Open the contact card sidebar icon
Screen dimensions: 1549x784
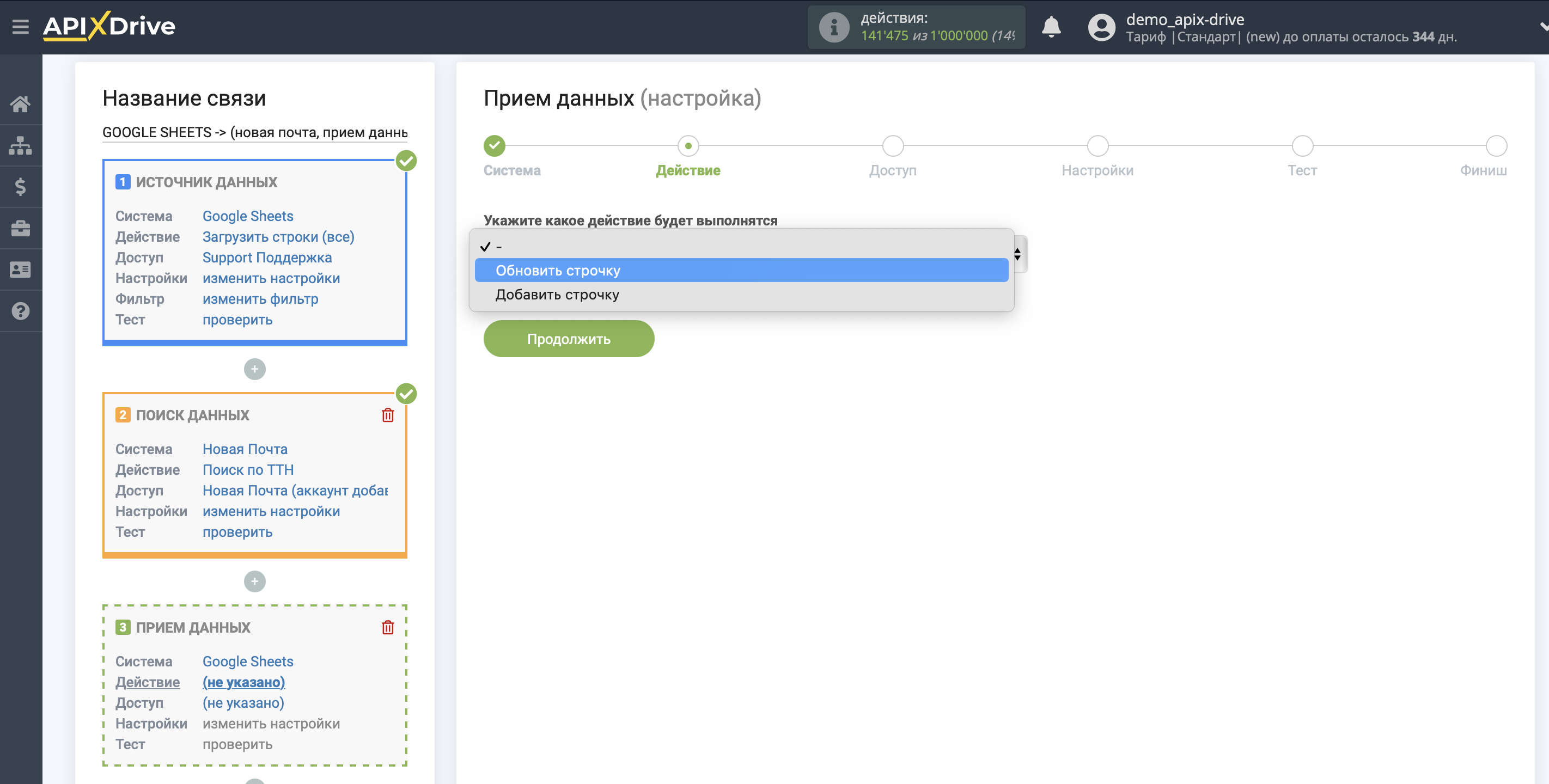[21, 270]
